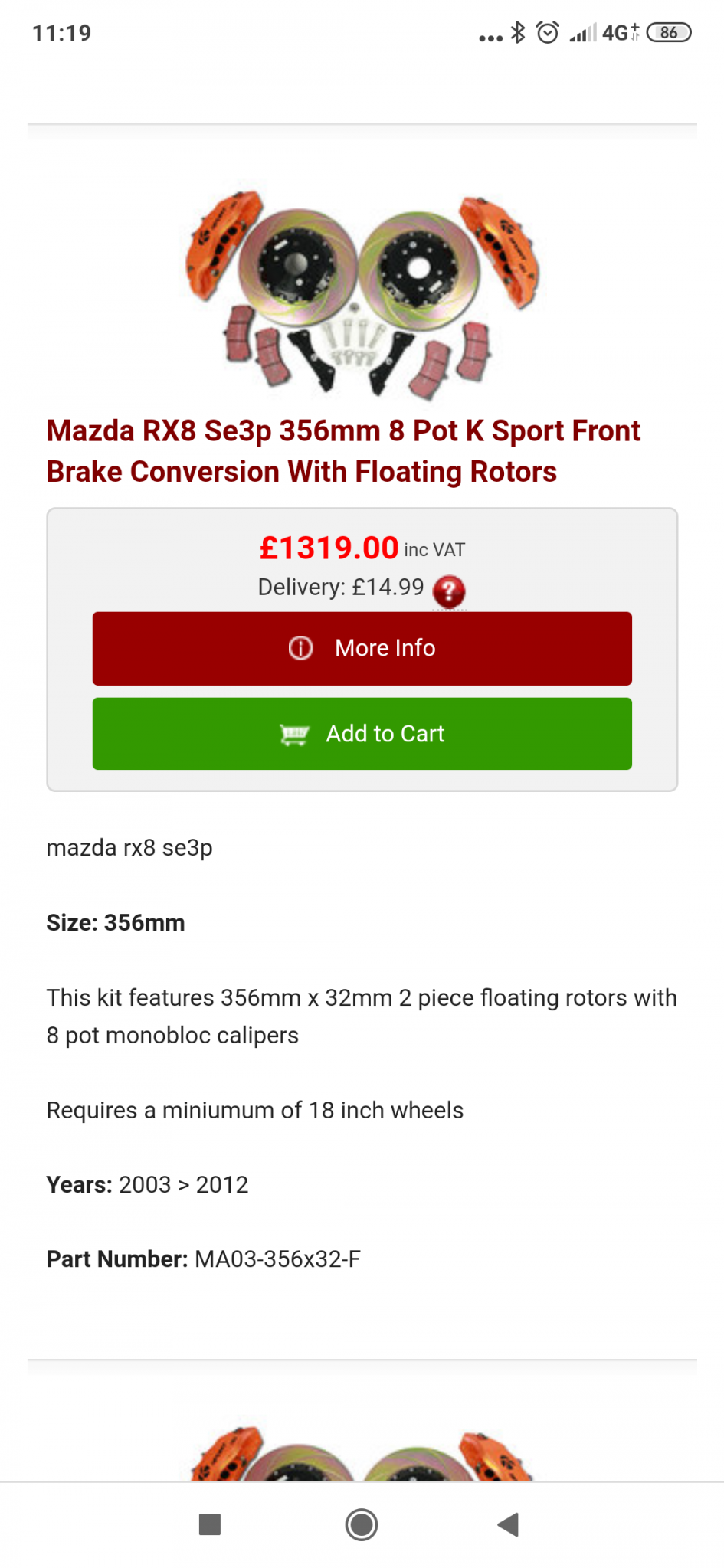
Task: Tap the part number MA03-356x32-F text
Action: (277, 1259)
